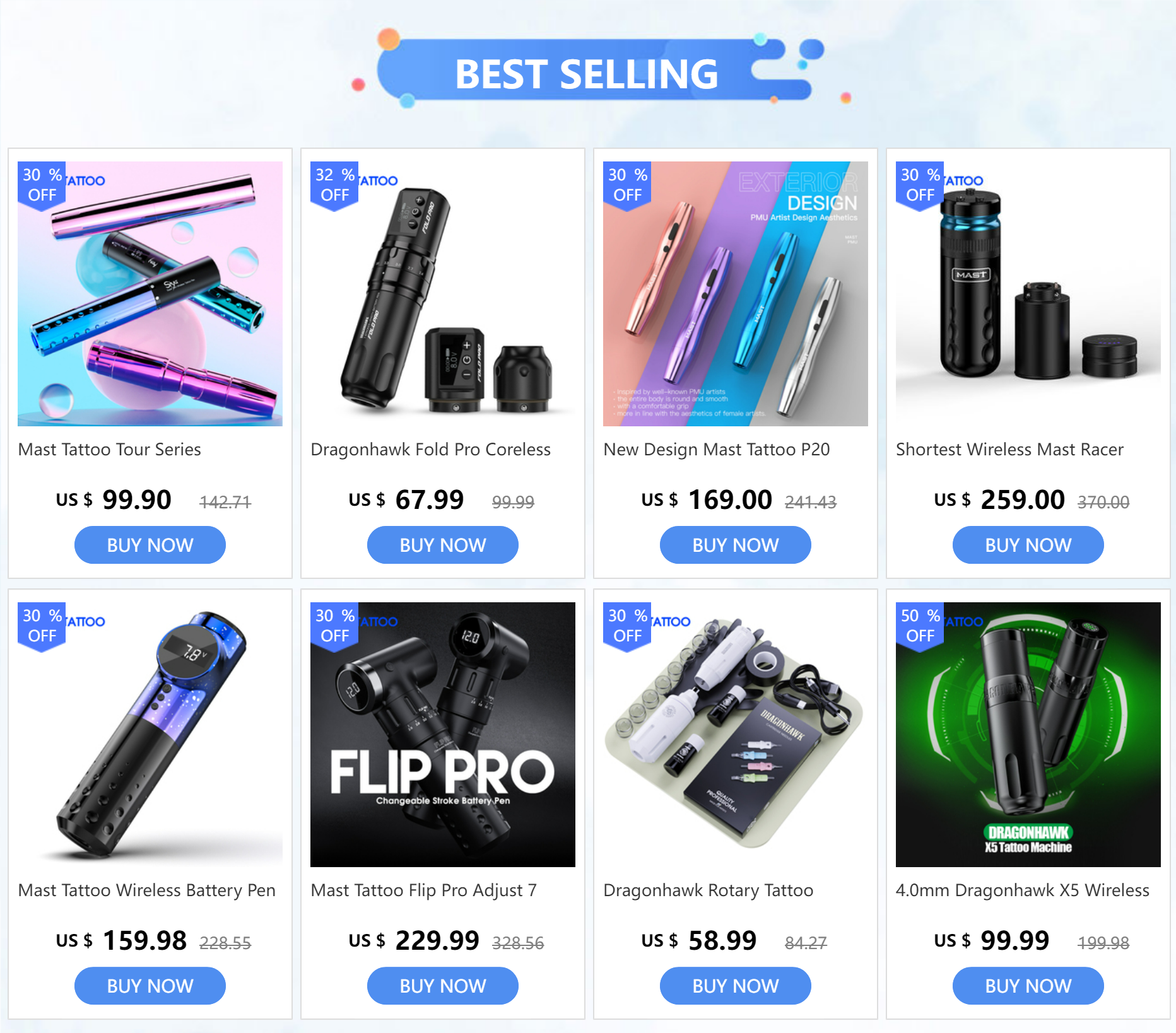The height and width of the screenshot is (1033, 1176).
Task: Buy the Mast Tattoo P20 at 169.00
Action: (736, 545)
